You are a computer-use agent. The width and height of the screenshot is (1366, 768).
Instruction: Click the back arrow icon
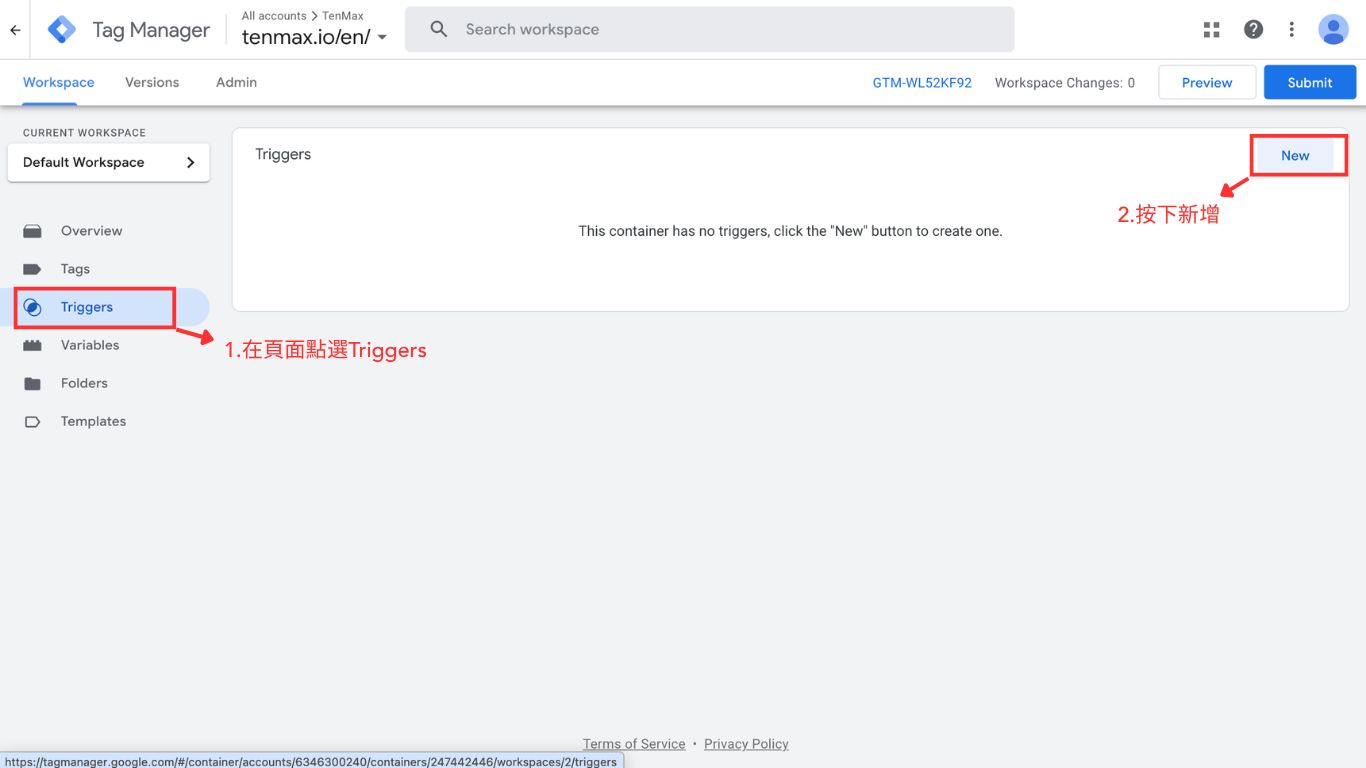click(x=15, y=30)
